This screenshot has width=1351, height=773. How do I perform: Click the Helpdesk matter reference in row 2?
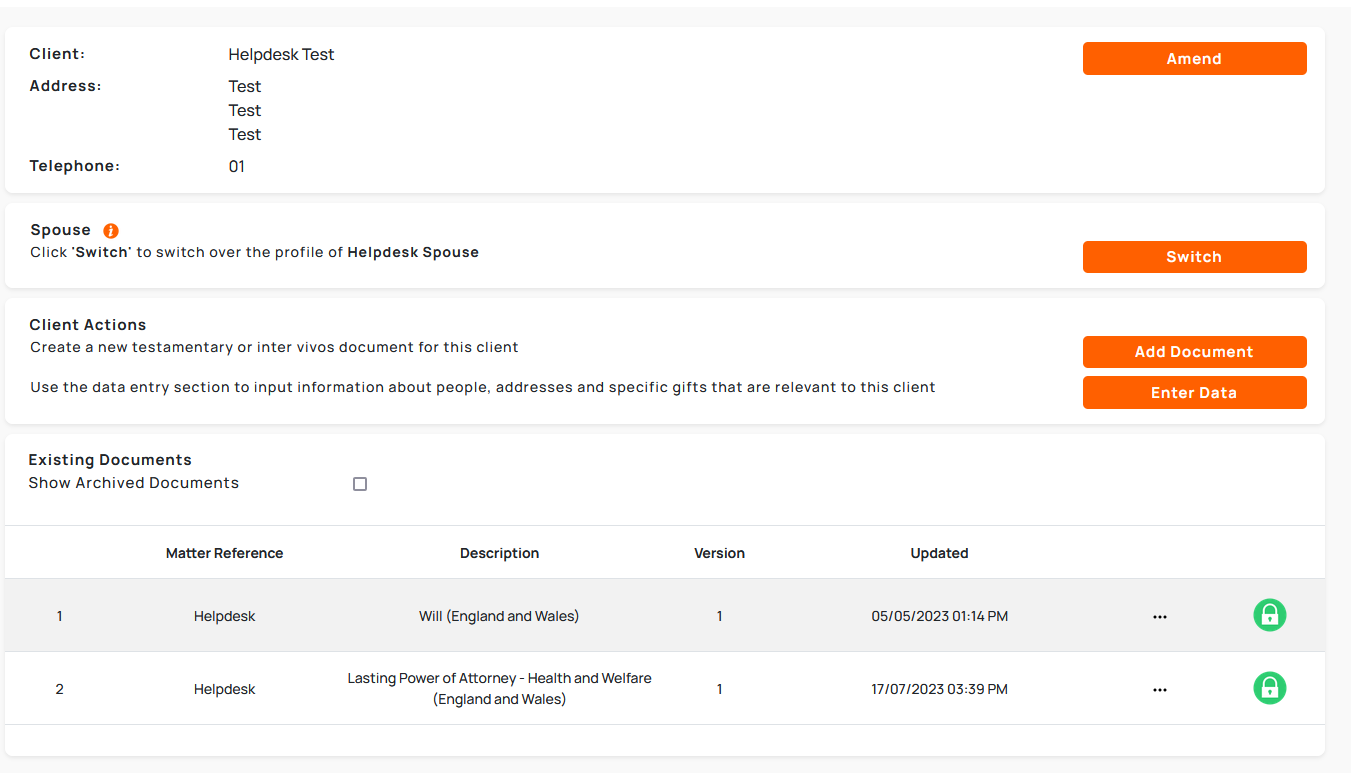(224, 689)
